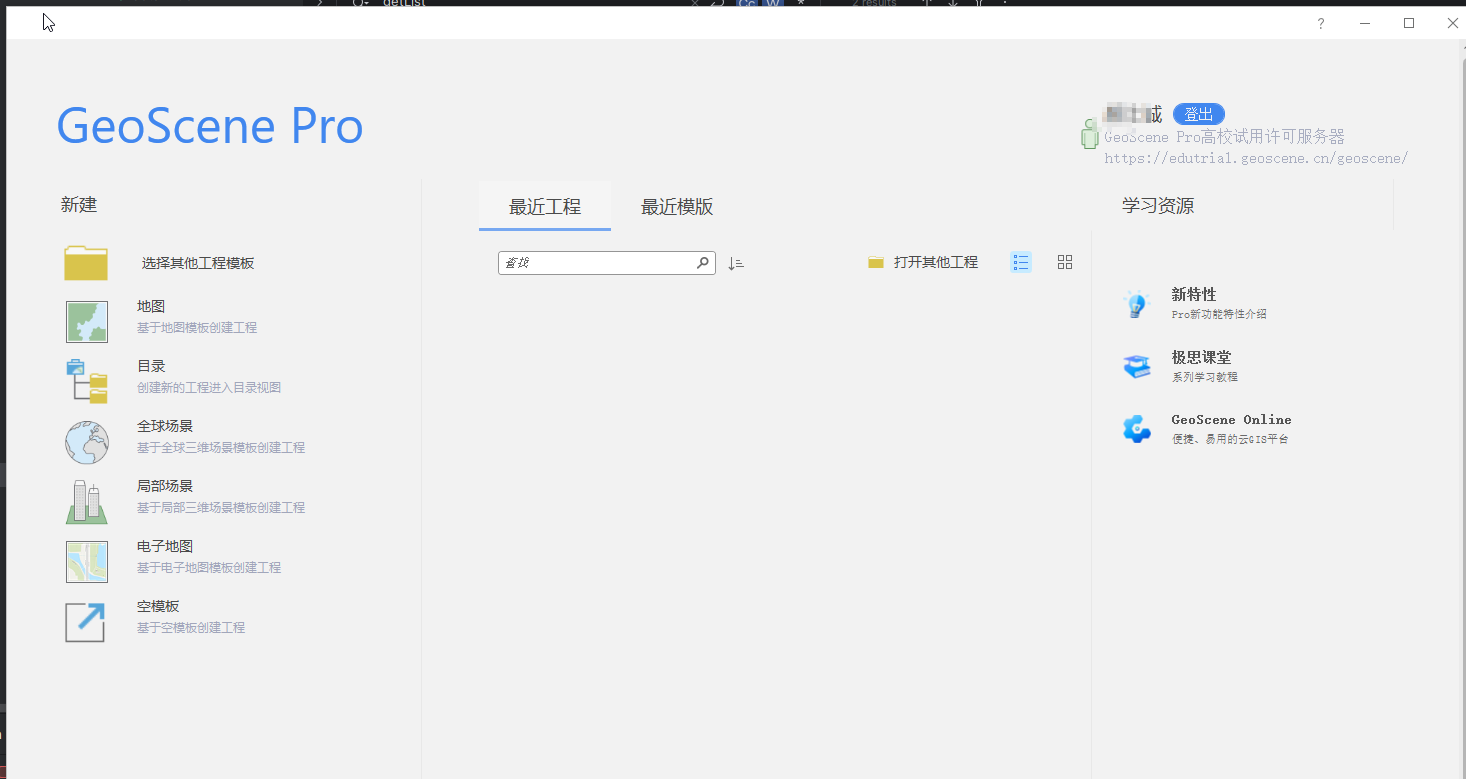Switch to 最近模版 tab

click(x=677, y=207)
